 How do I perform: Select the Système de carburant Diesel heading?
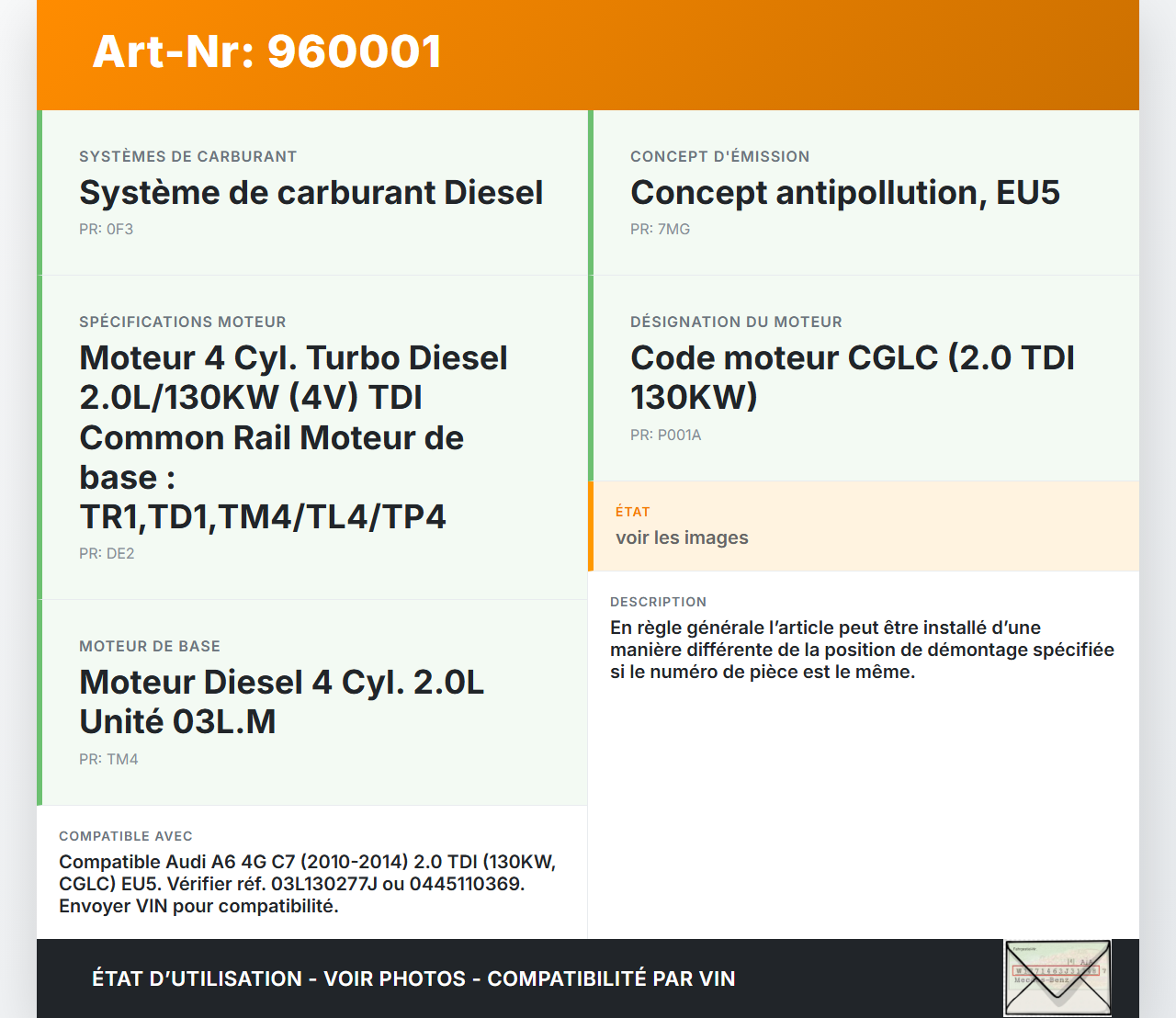[x=311, y=193]
